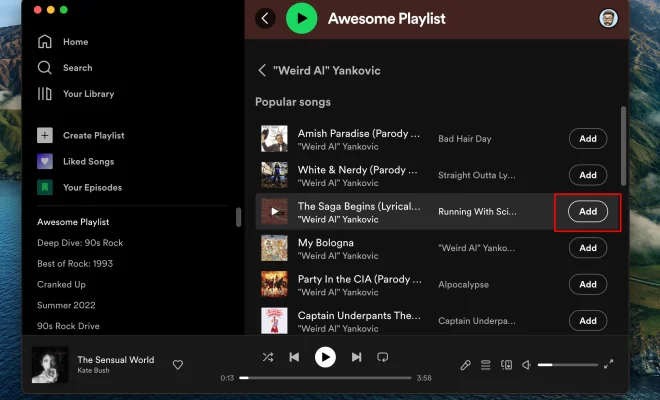The width and height of the screenshot is (660, 400).
Task: Add White & Nerdy to the playlist
Action: tap(588, 175)
